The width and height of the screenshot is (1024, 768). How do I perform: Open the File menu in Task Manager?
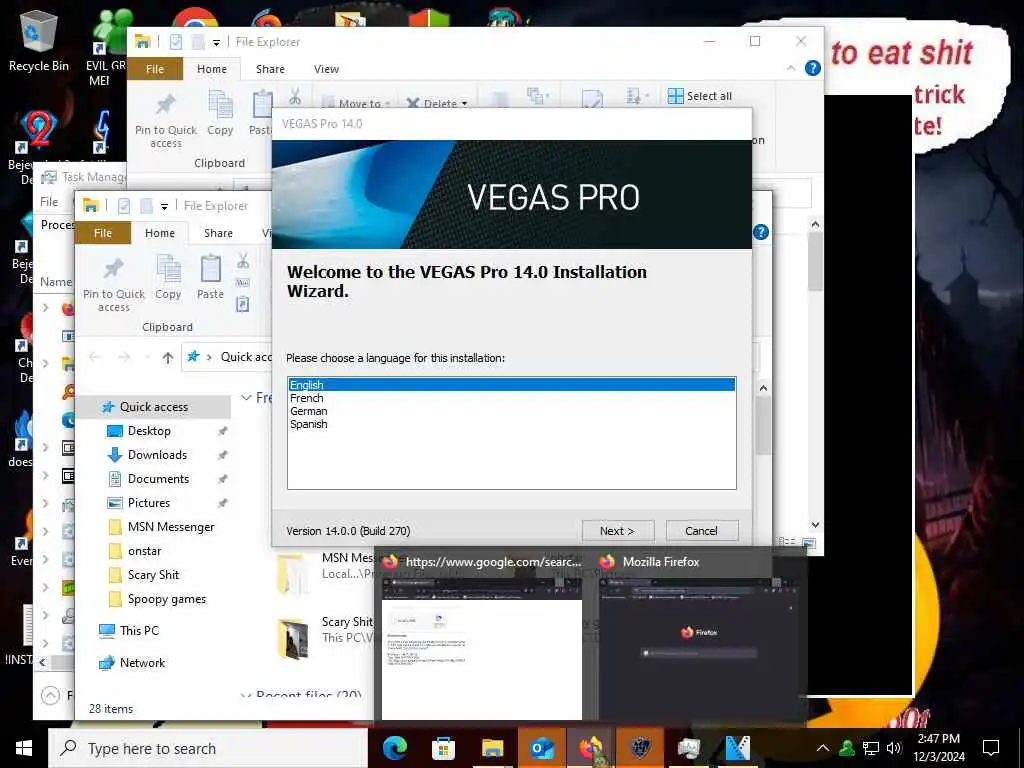(x=49, y=202)
